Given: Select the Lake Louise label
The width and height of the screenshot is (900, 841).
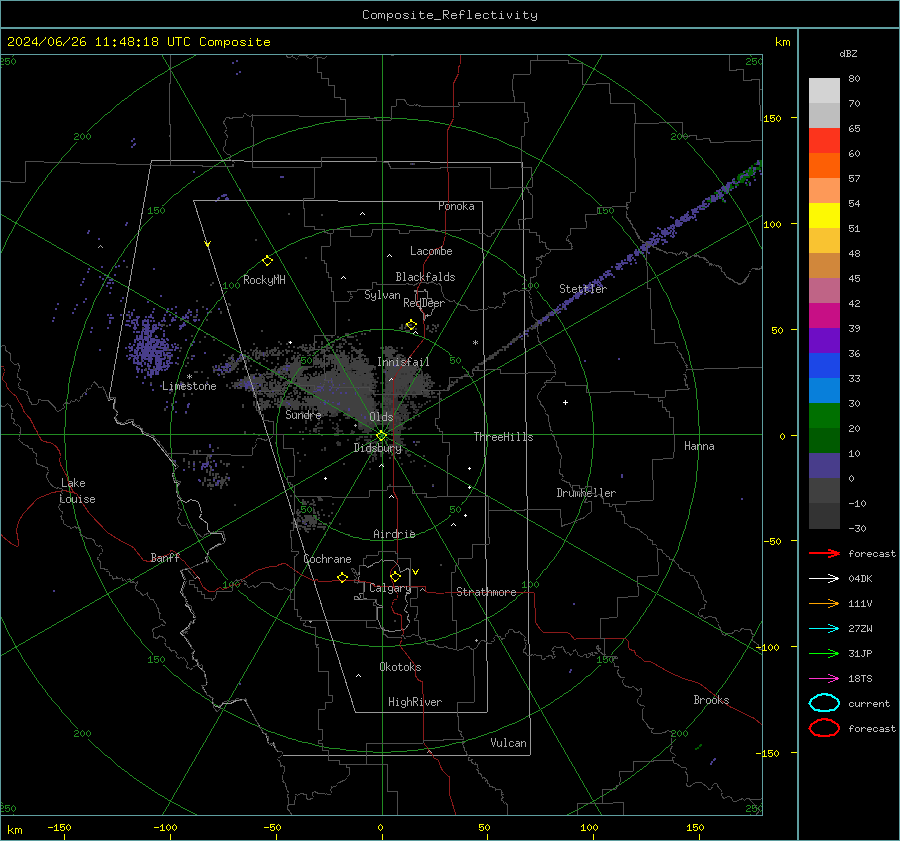Looking at the screenshot, I should pos(77,491).
